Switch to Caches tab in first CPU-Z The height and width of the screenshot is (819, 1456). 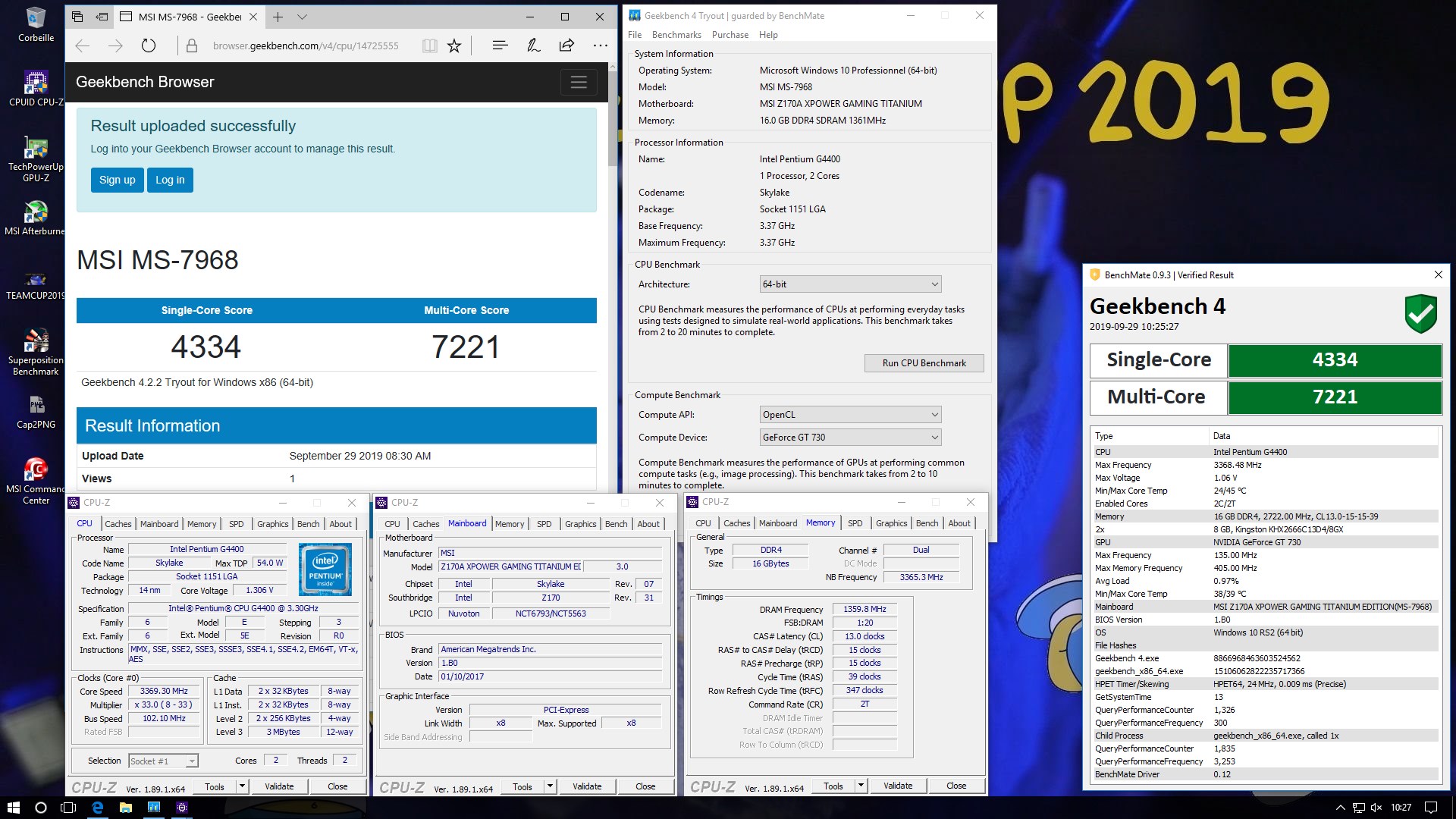118,524
